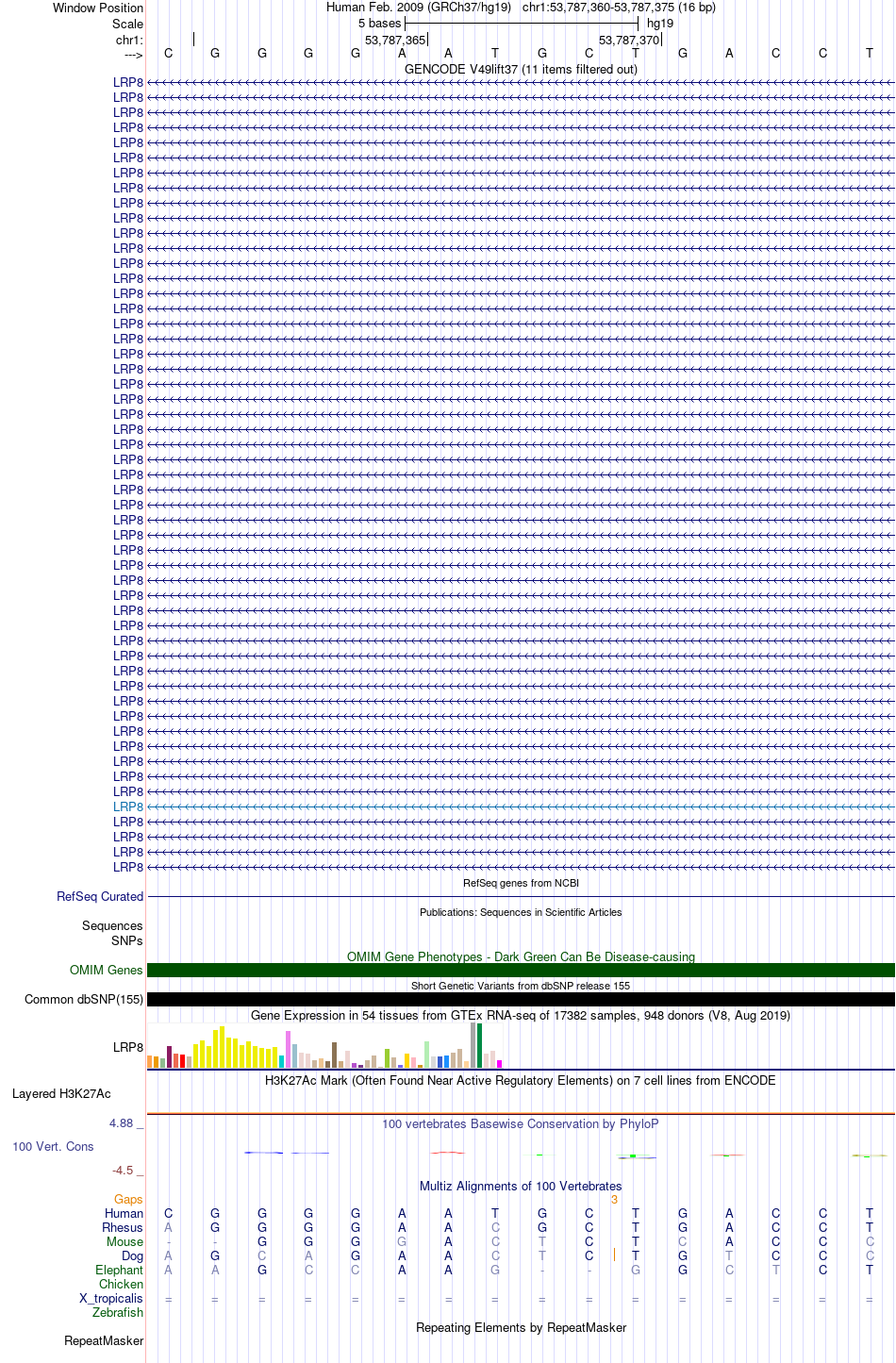This screenshot has height=1363, width=896.
Task: Open 100 vertebrates Basewise Conservation by PhyloP
Action: [x=521, y=1123]
